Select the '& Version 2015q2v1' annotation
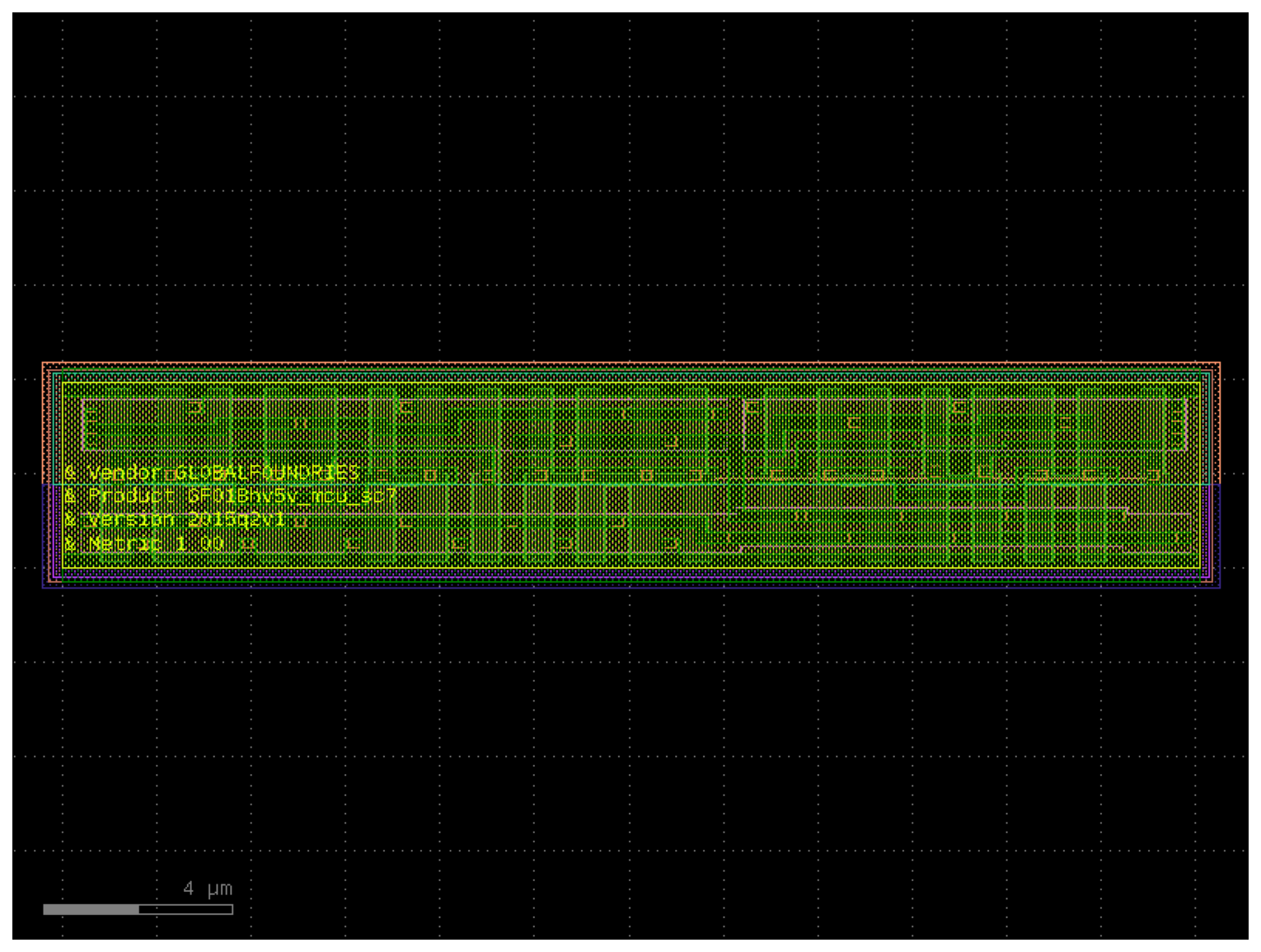The height and width of the screenshot is (952, 1261). (175, 520)
